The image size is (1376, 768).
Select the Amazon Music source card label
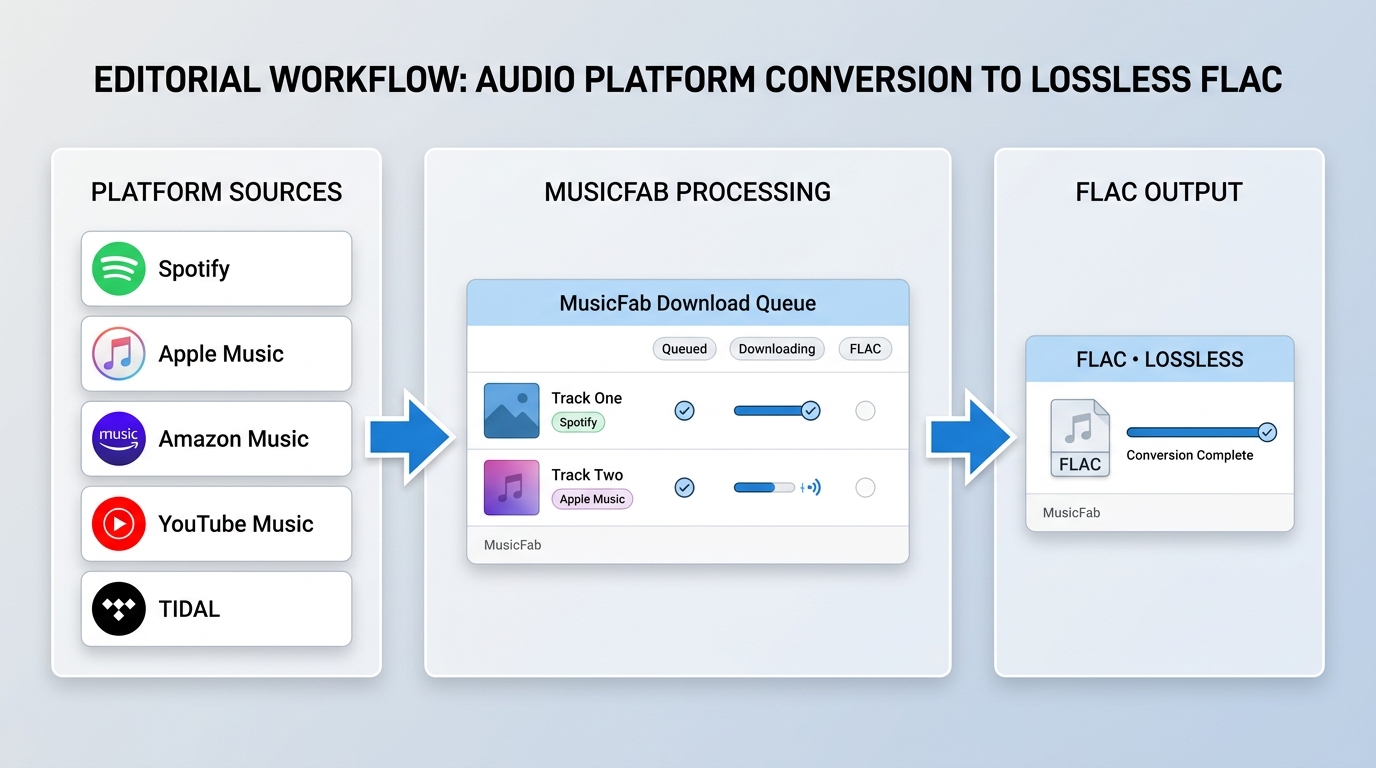coord(233,439)
